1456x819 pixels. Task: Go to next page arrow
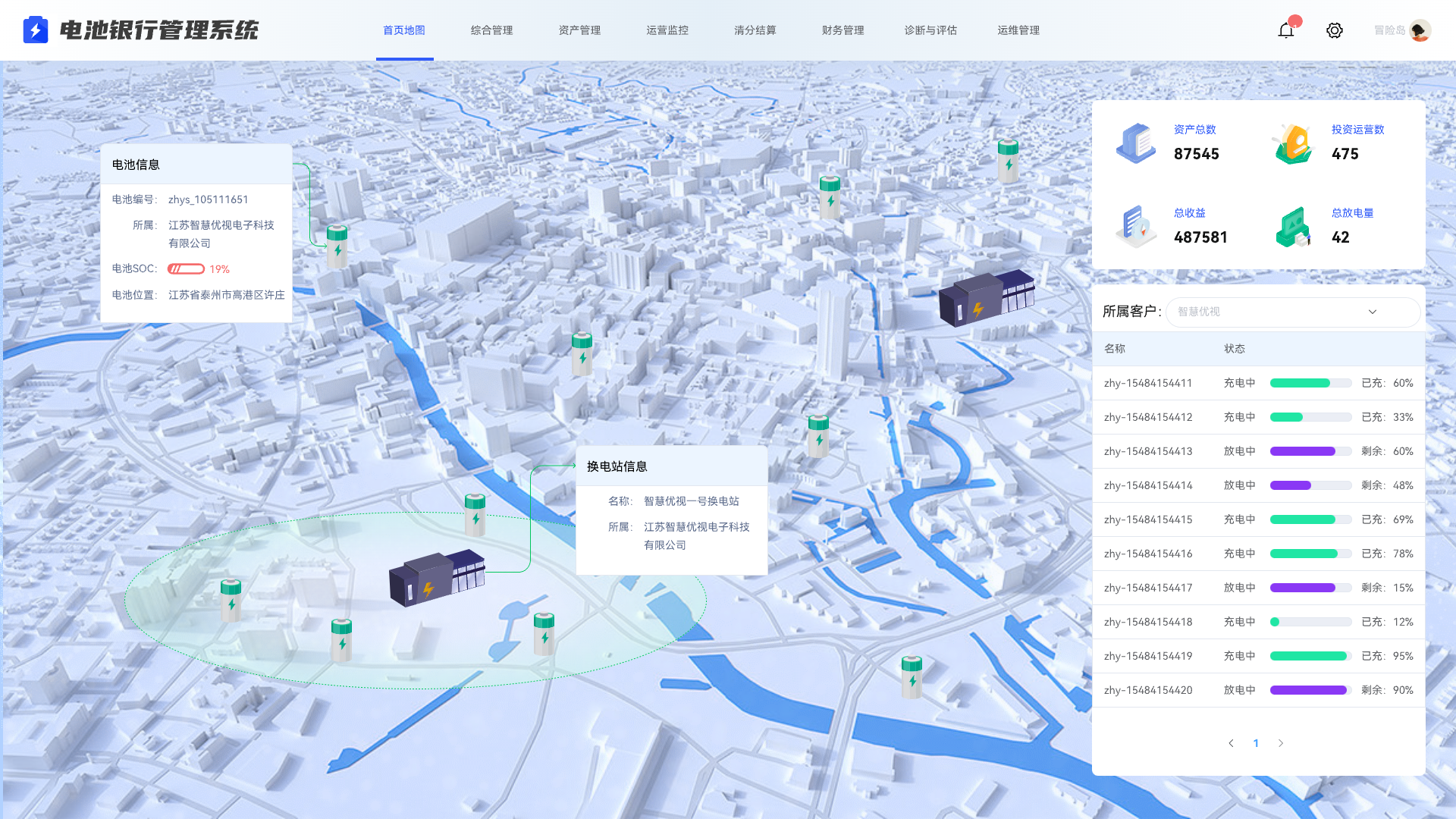pyautogui.click(x=1281, y=743)
